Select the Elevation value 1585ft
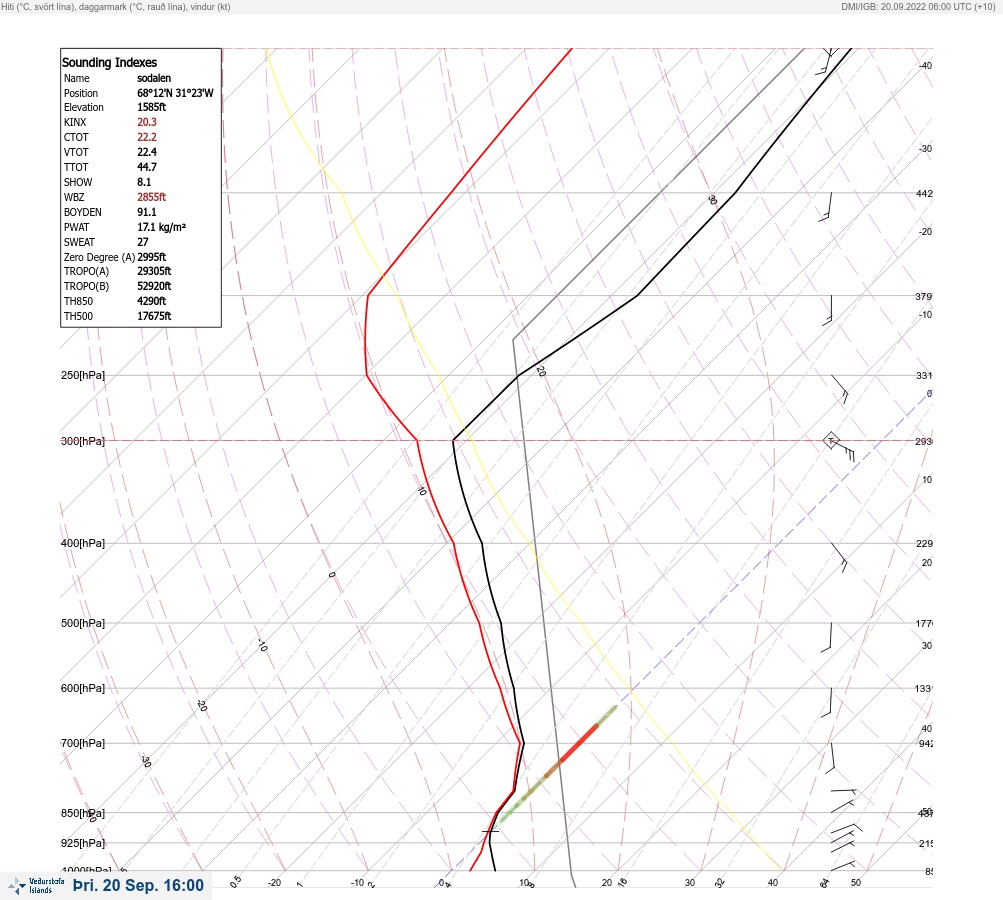Screen dimensions: 1003x900 point(152,107)
